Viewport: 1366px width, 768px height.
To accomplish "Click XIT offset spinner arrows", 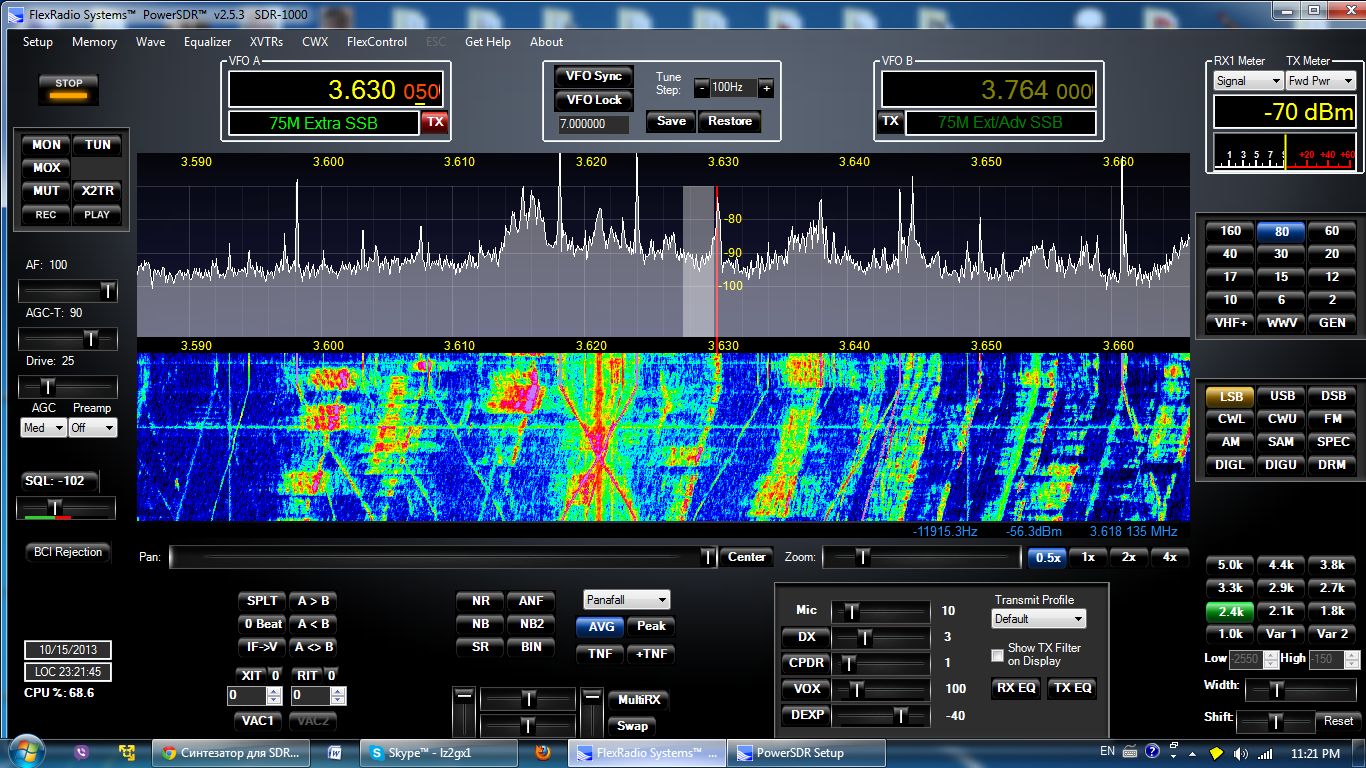I will coord(273,695).
